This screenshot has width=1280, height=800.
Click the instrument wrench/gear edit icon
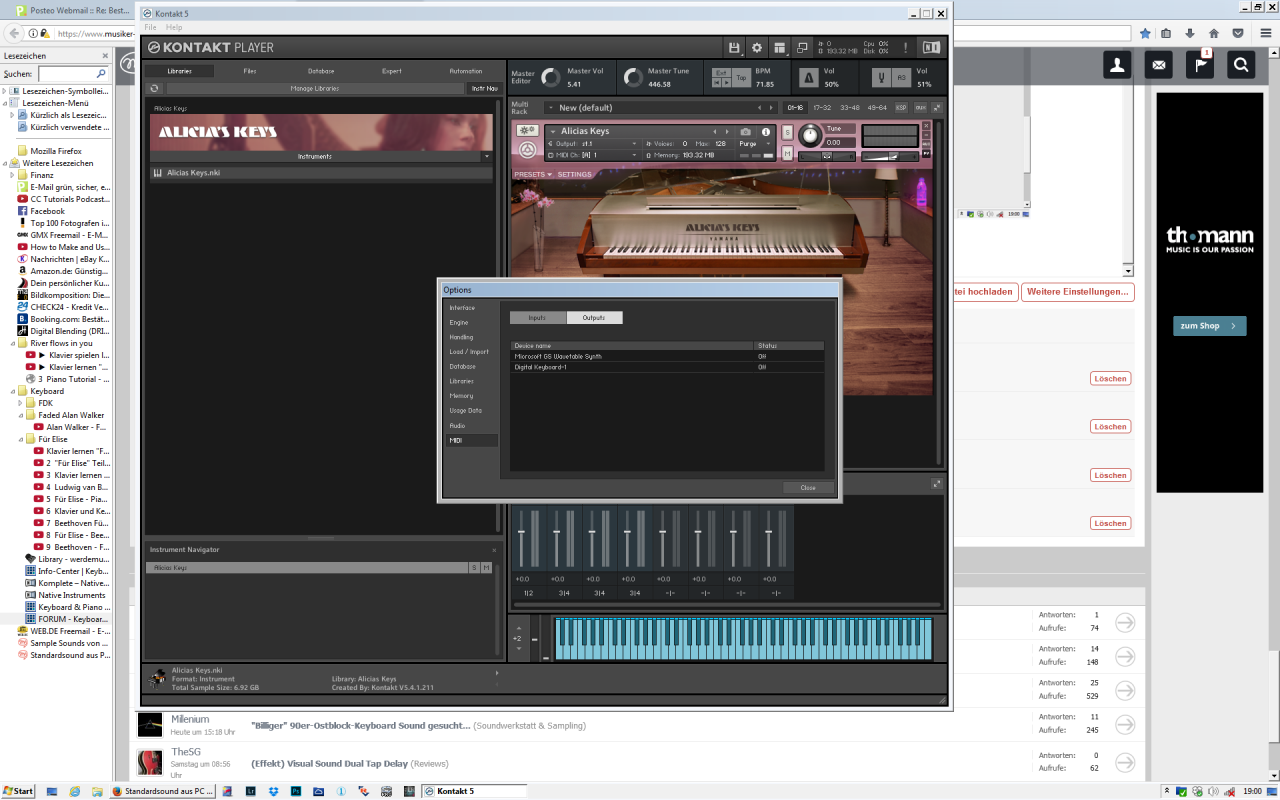coord(527,131)
